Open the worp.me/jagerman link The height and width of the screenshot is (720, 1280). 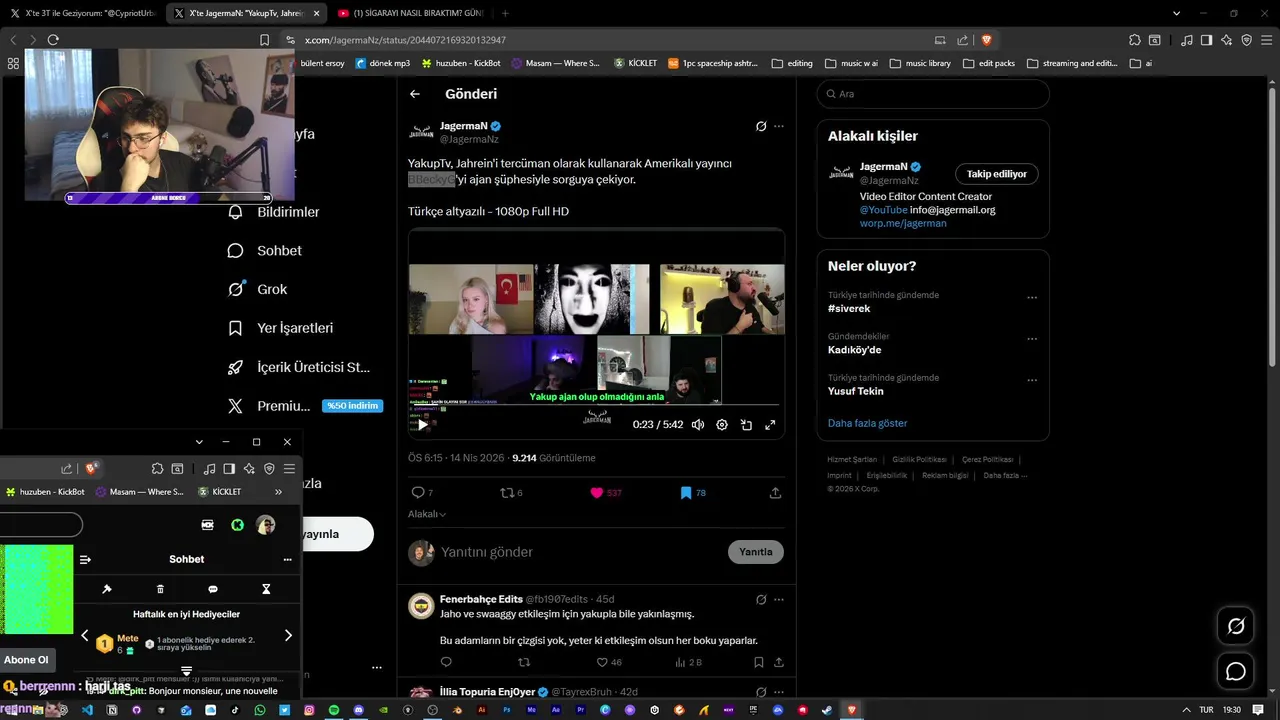click(903, 223)
